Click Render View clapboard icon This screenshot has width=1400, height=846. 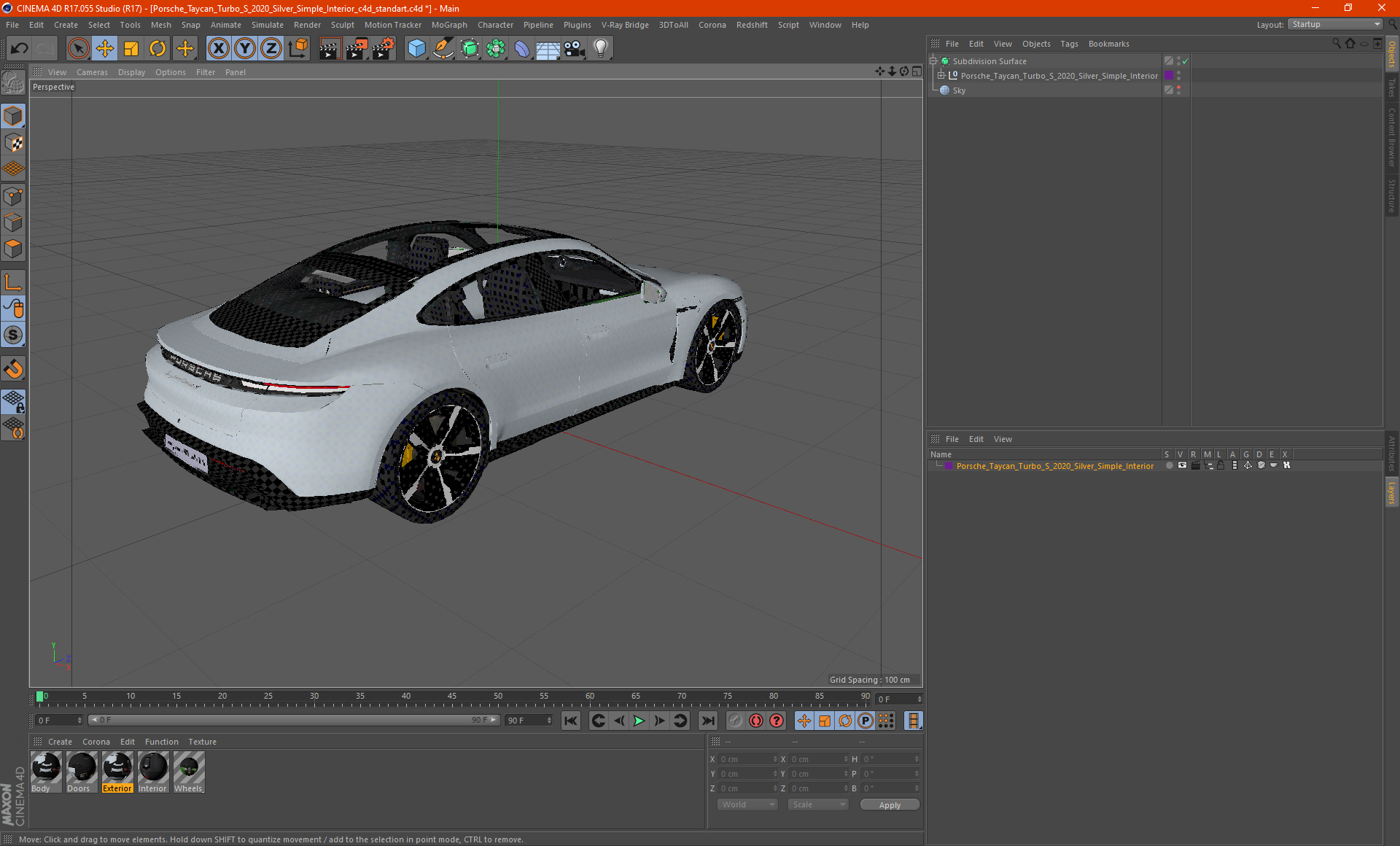pyautogui.click(x=330, y=49)
